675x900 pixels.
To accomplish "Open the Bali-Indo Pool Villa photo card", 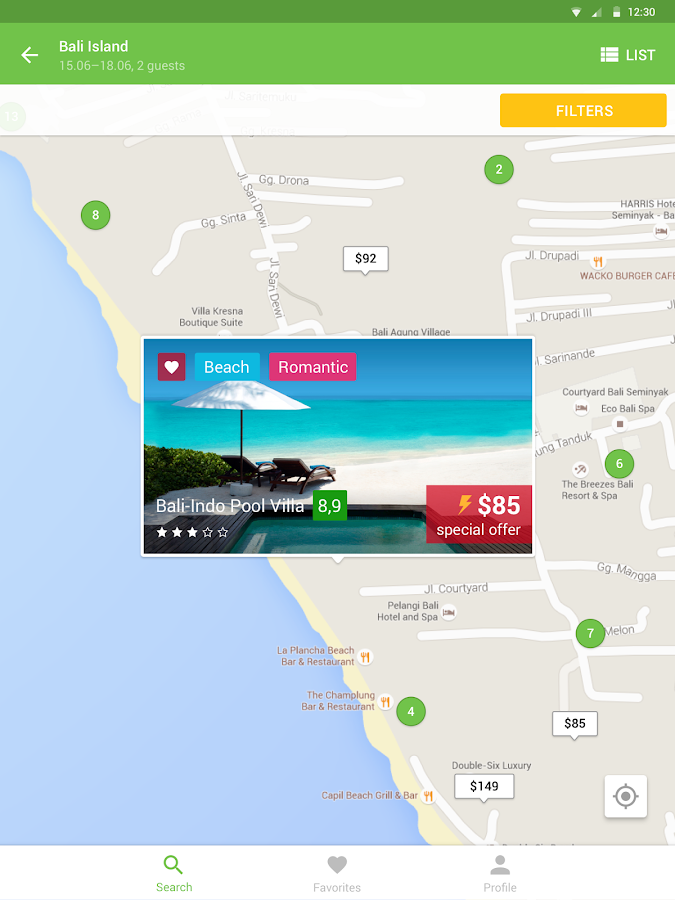I will pyautogui.click(x=338, y=446).
